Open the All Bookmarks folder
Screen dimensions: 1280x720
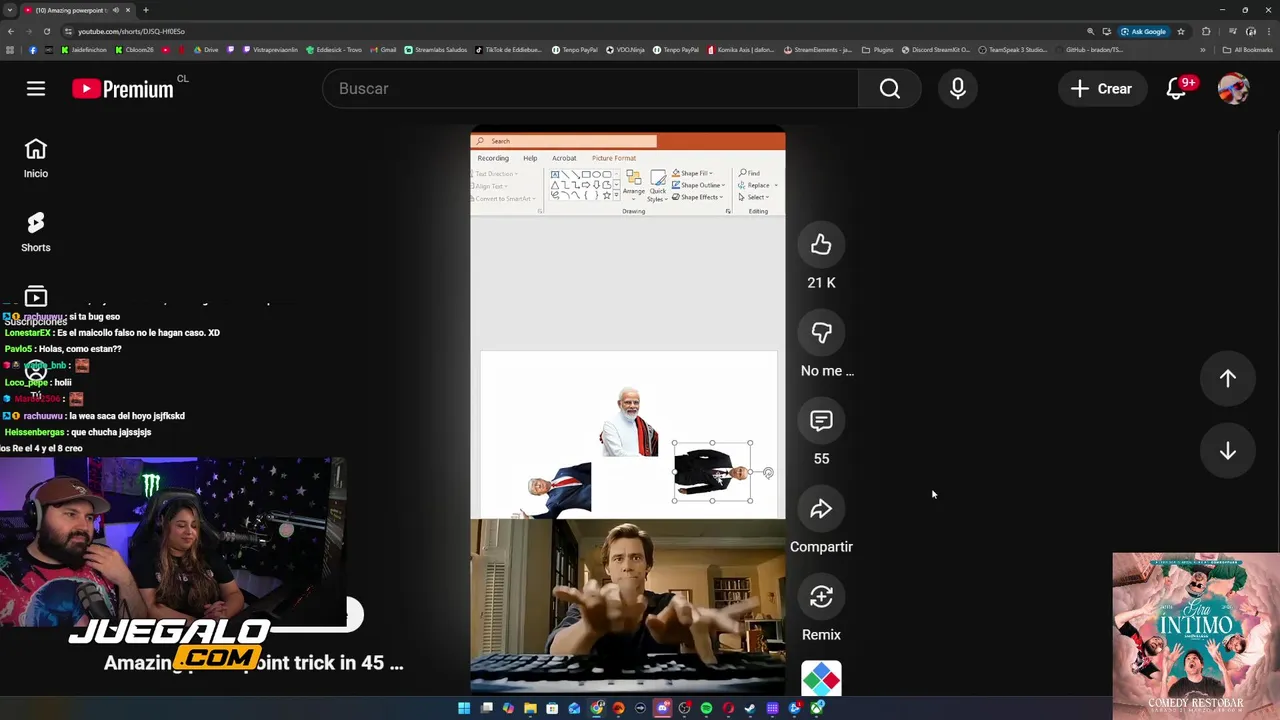point(1247,49)
